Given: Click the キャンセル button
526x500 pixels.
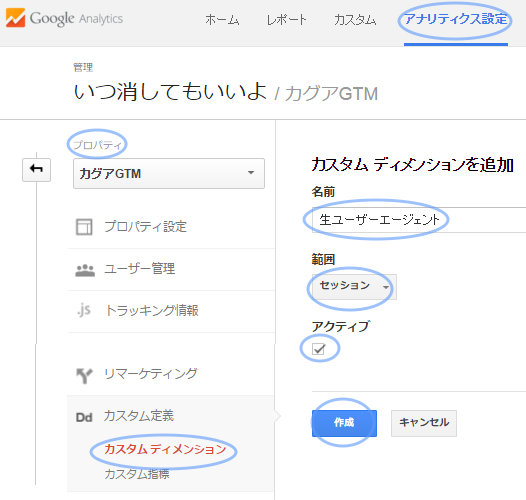Looking at the screenshot, I should tap(424, 423).
